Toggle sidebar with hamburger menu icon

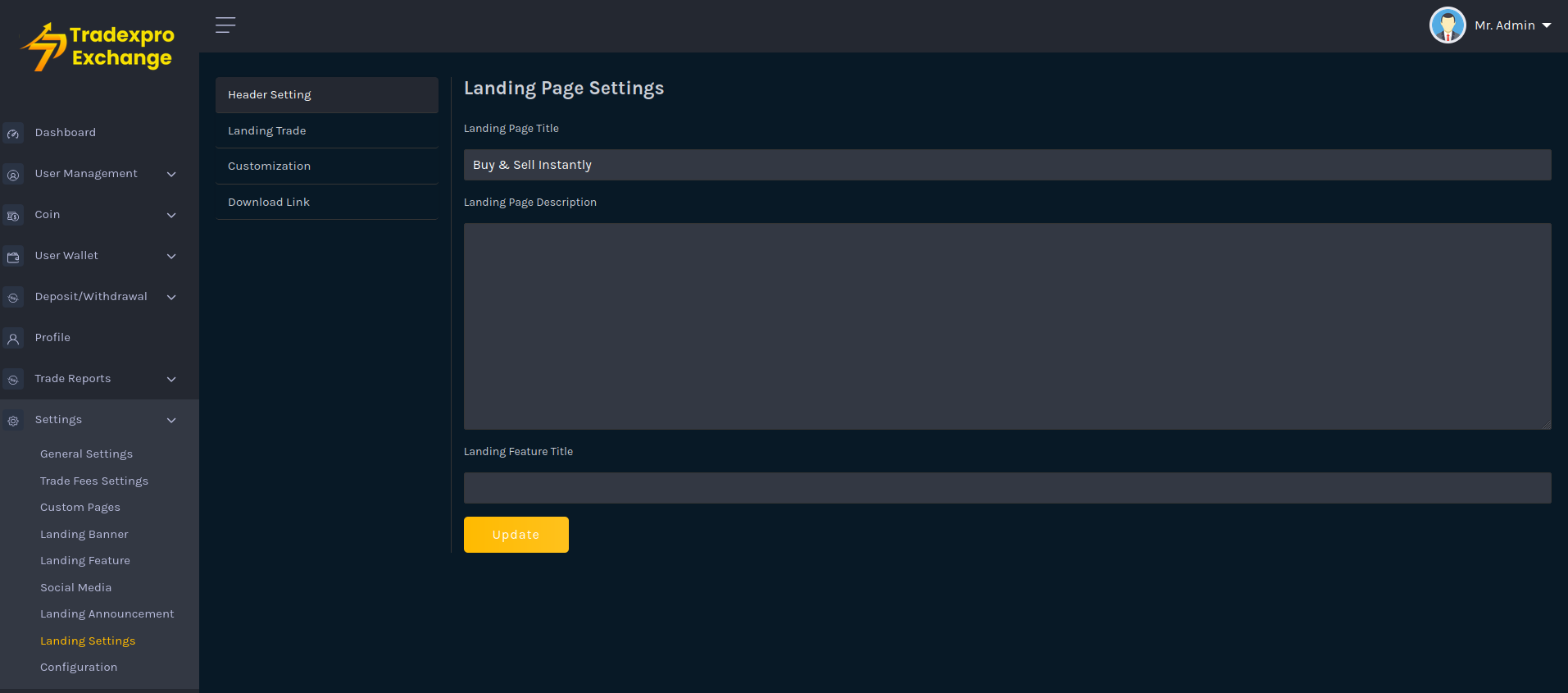[225, 25]
